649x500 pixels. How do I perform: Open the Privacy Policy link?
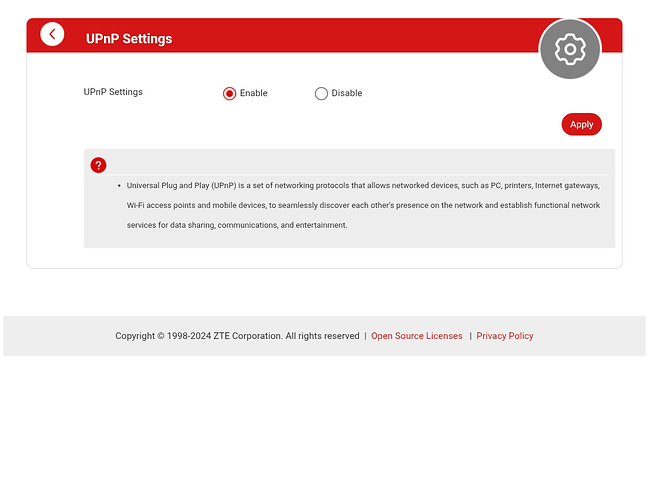[505, 336]
